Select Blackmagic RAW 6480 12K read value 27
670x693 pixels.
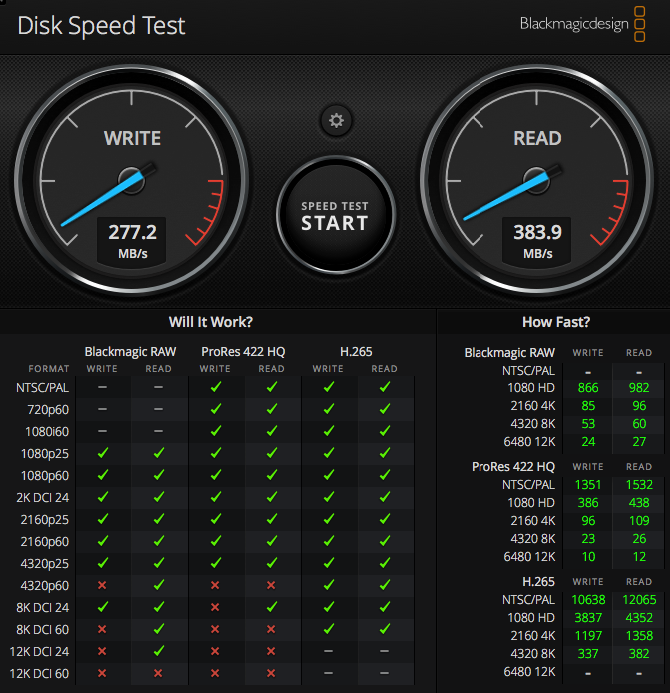point(639,442)
